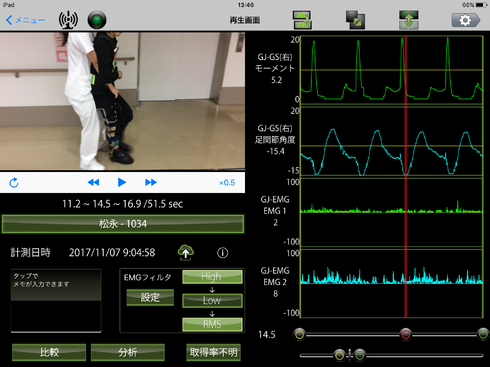Tap the 再生画面 title text
The image size is (490, 367).
coord(245,20)
